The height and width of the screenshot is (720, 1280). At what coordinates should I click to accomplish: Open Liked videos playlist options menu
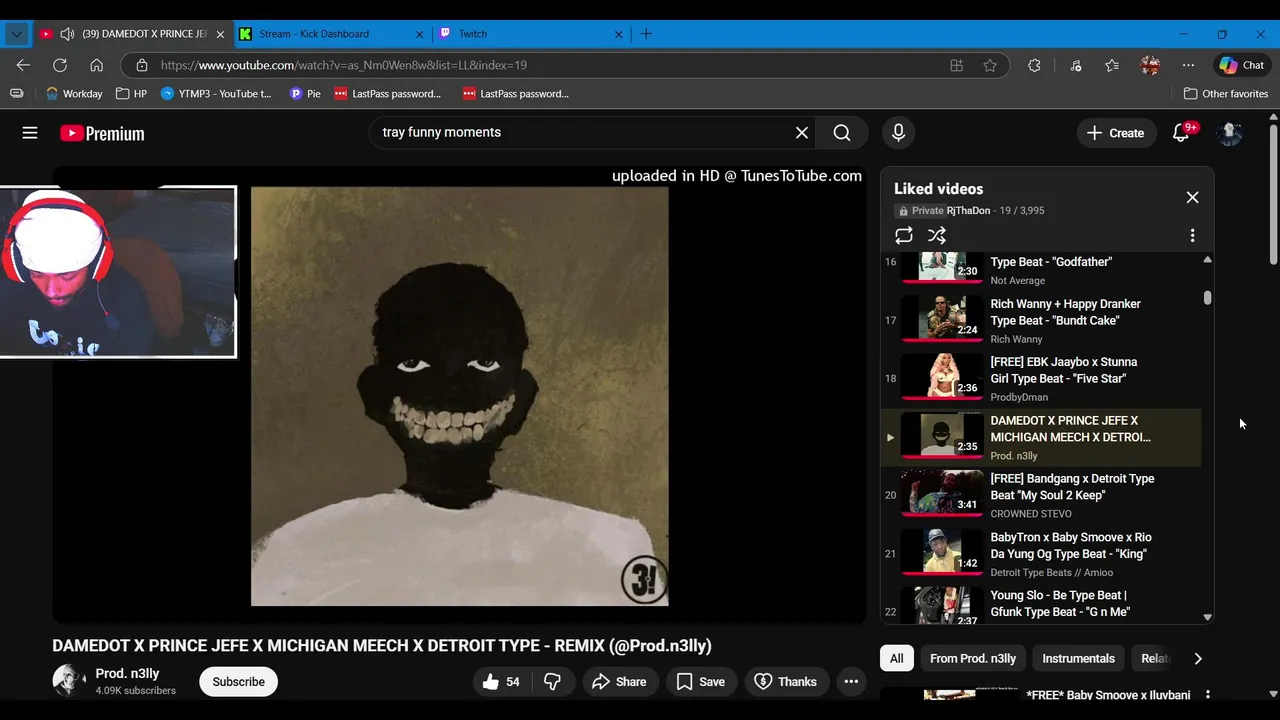[x=1192, y=235]
